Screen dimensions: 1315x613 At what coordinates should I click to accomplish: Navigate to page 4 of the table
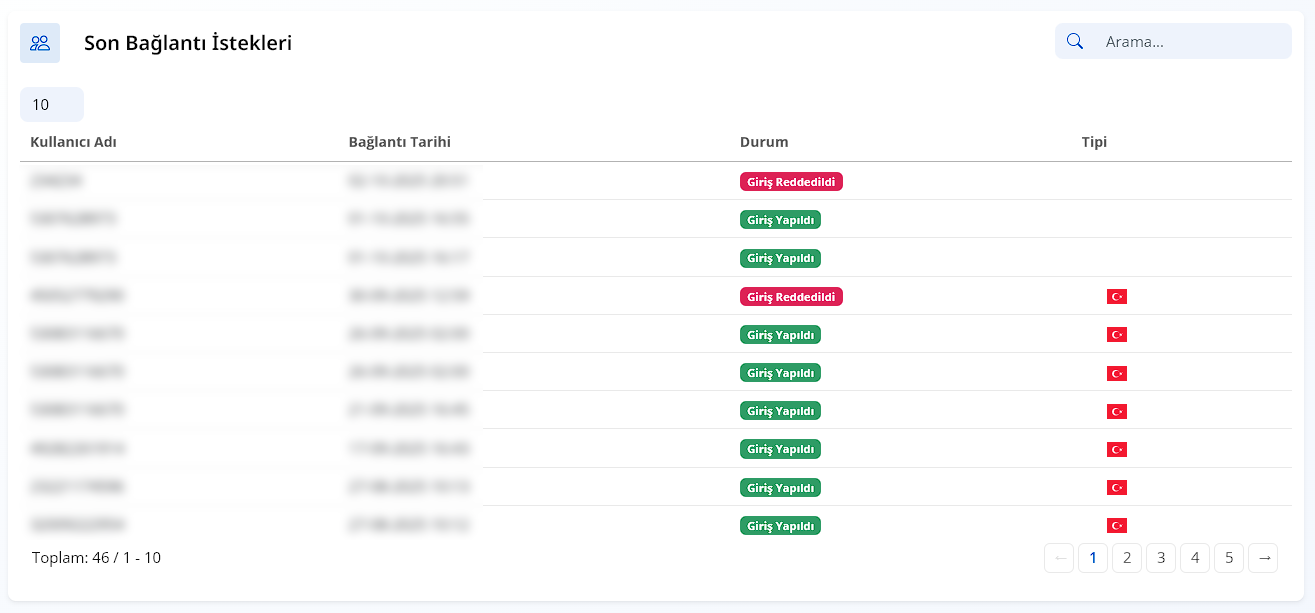coord(1195,558)
